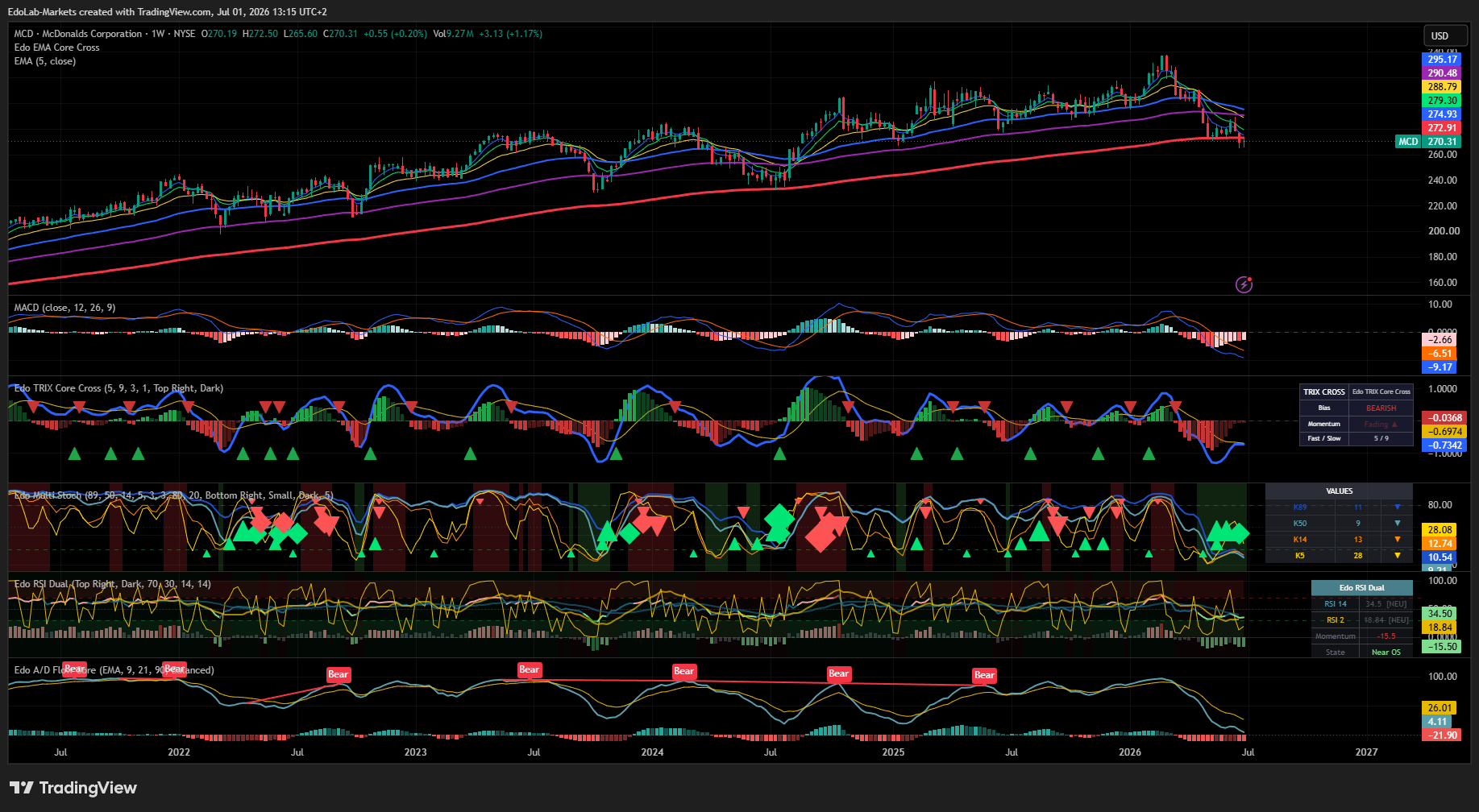Click the Edo RSI Dual table header
The width and height of the screenshot is (1479, 812).
tap(1362, 588)
